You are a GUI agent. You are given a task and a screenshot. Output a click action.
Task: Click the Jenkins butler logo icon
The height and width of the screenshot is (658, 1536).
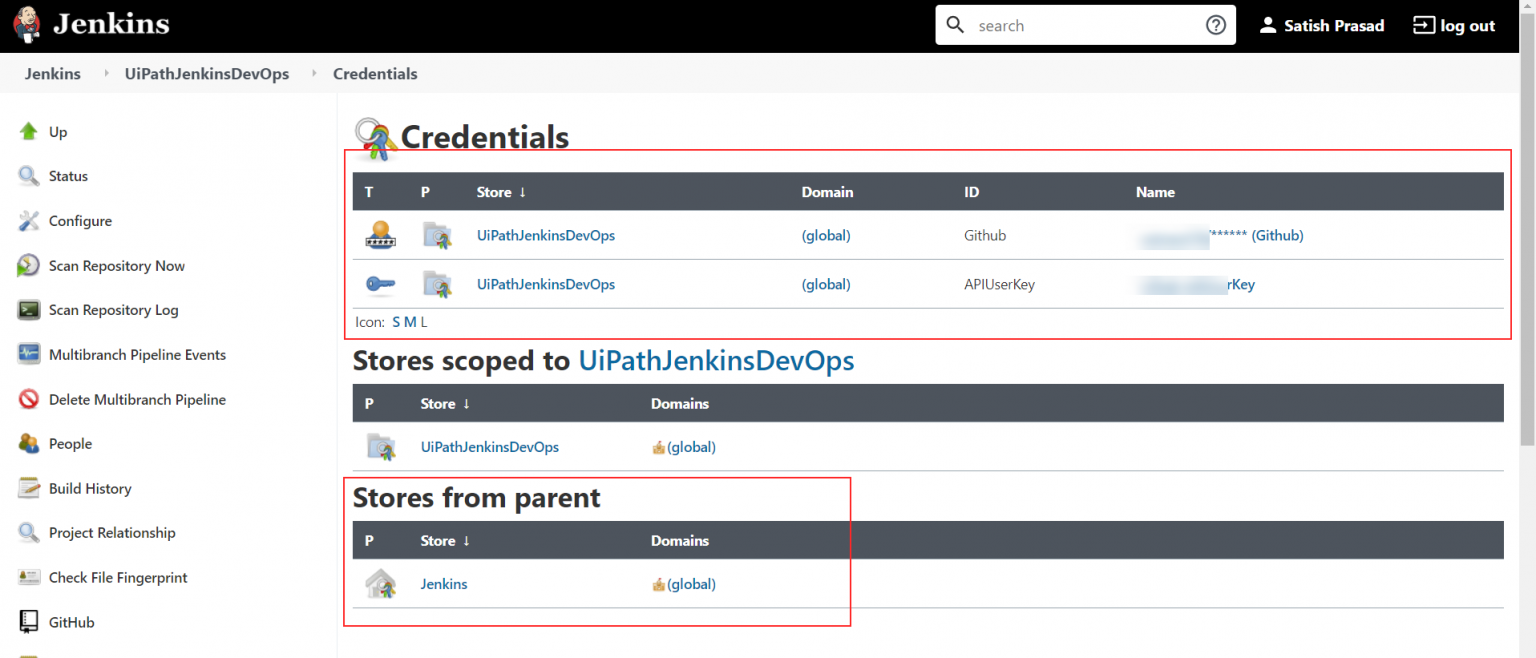click(27, 25)
